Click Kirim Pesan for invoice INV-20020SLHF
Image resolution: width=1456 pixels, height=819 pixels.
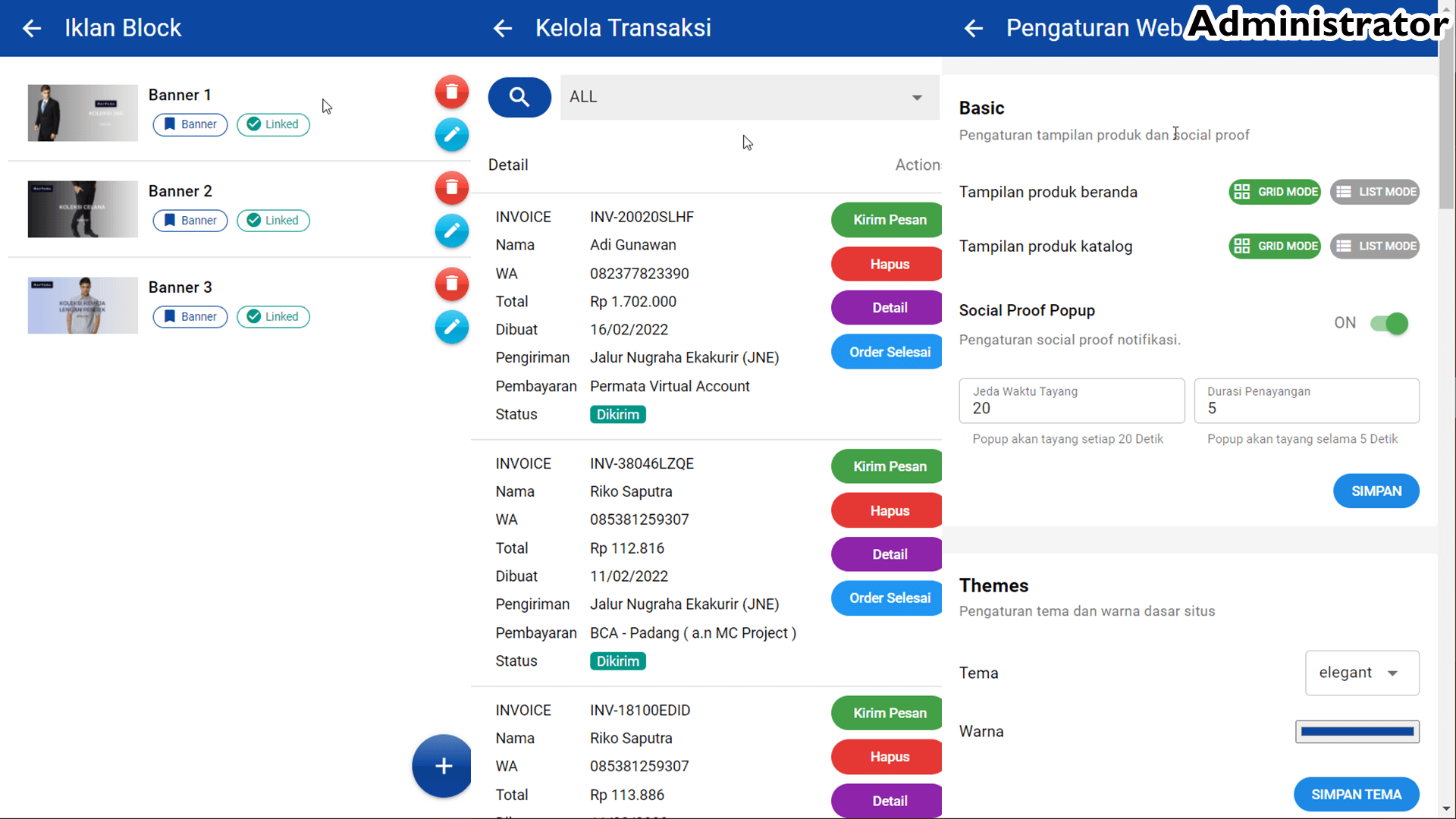click(x=888, y=220)
